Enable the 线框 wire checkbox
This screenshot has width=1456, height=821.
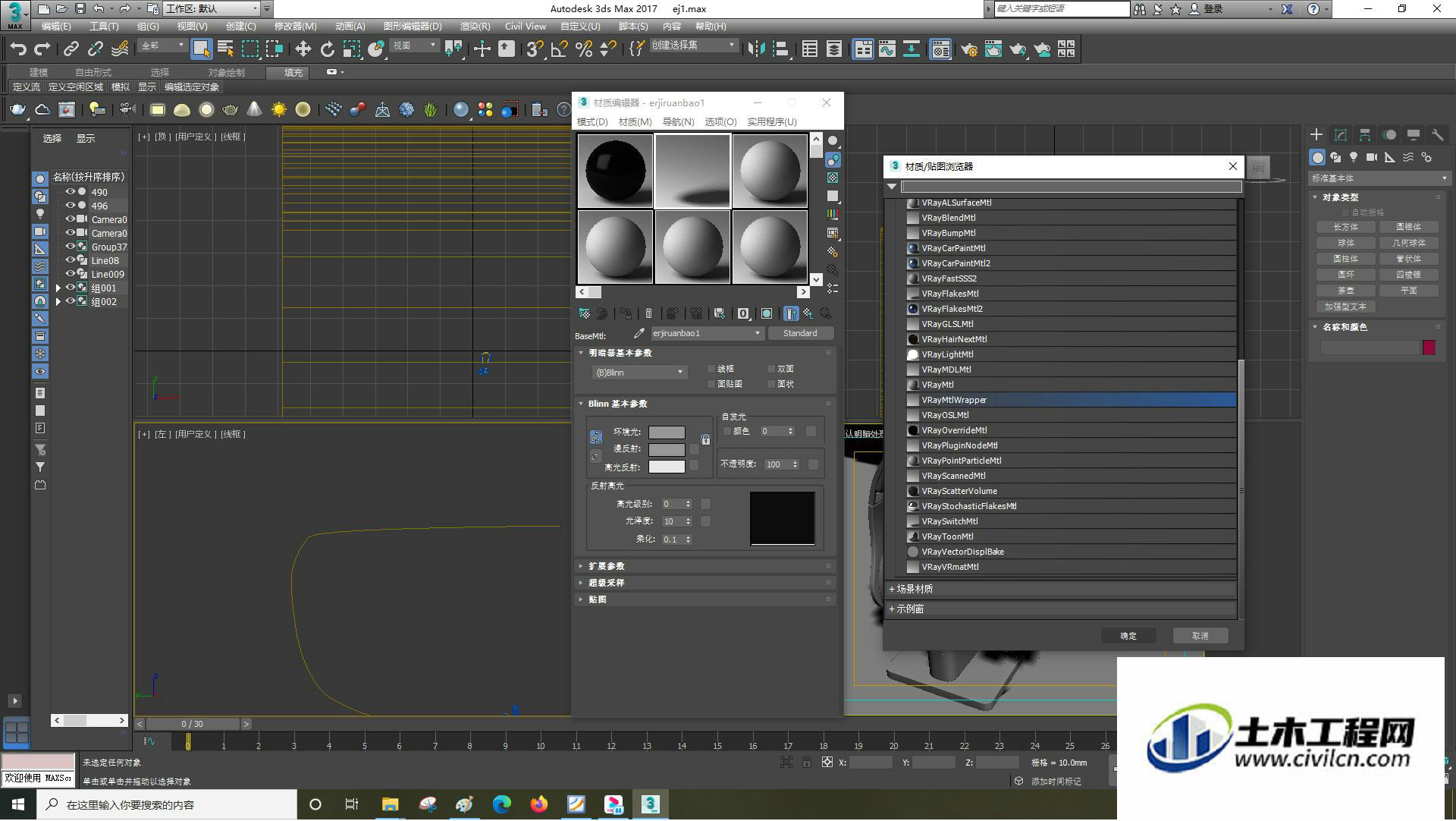(711, 369)
